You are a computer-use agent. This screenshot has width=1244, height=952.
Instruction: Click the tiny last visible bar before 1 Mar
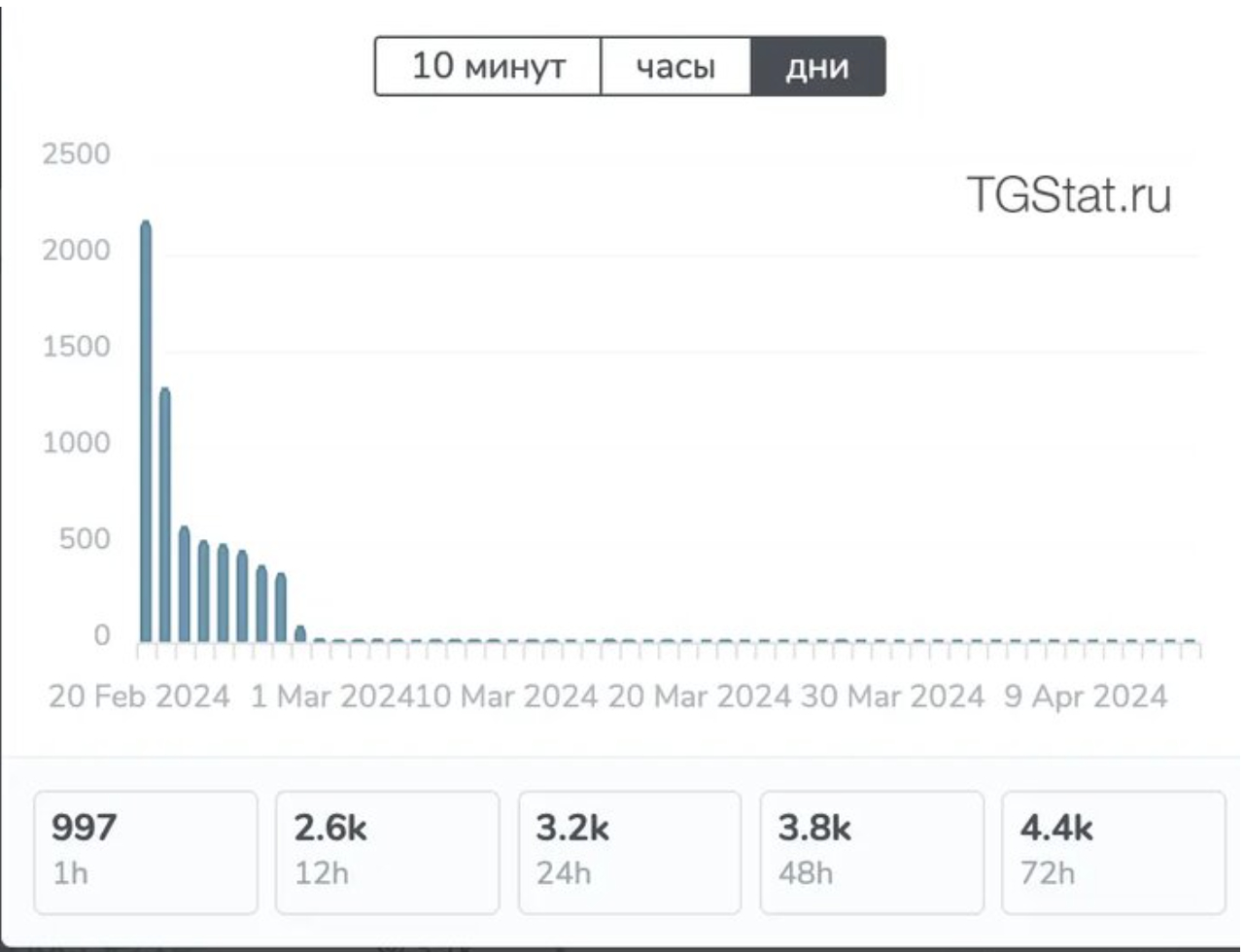300,634
